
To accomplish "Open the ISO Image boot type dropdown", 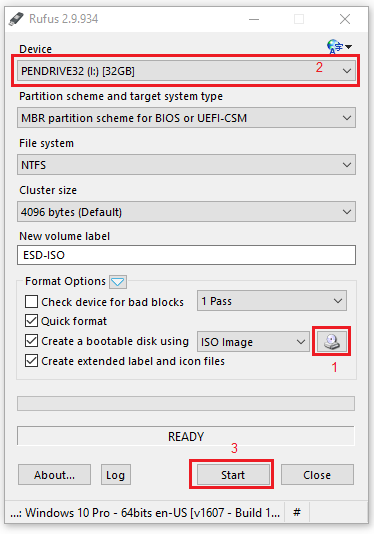I will (253, 342).
